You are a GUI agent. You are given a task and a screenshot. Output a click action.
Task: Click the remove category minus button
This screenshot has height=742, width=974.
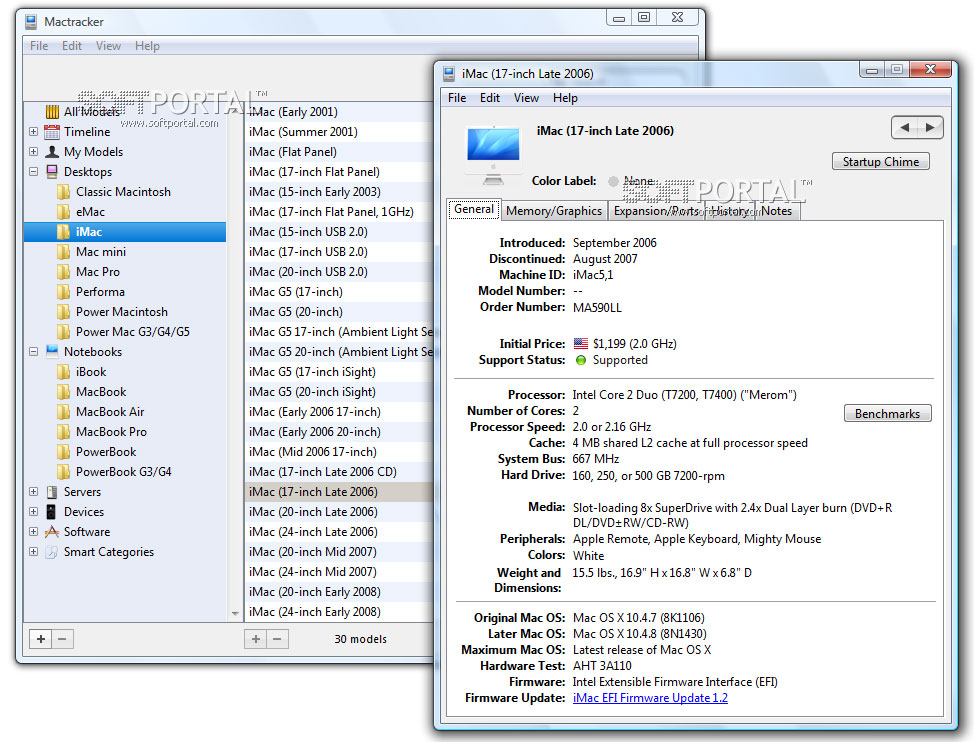tap(62, 638)
